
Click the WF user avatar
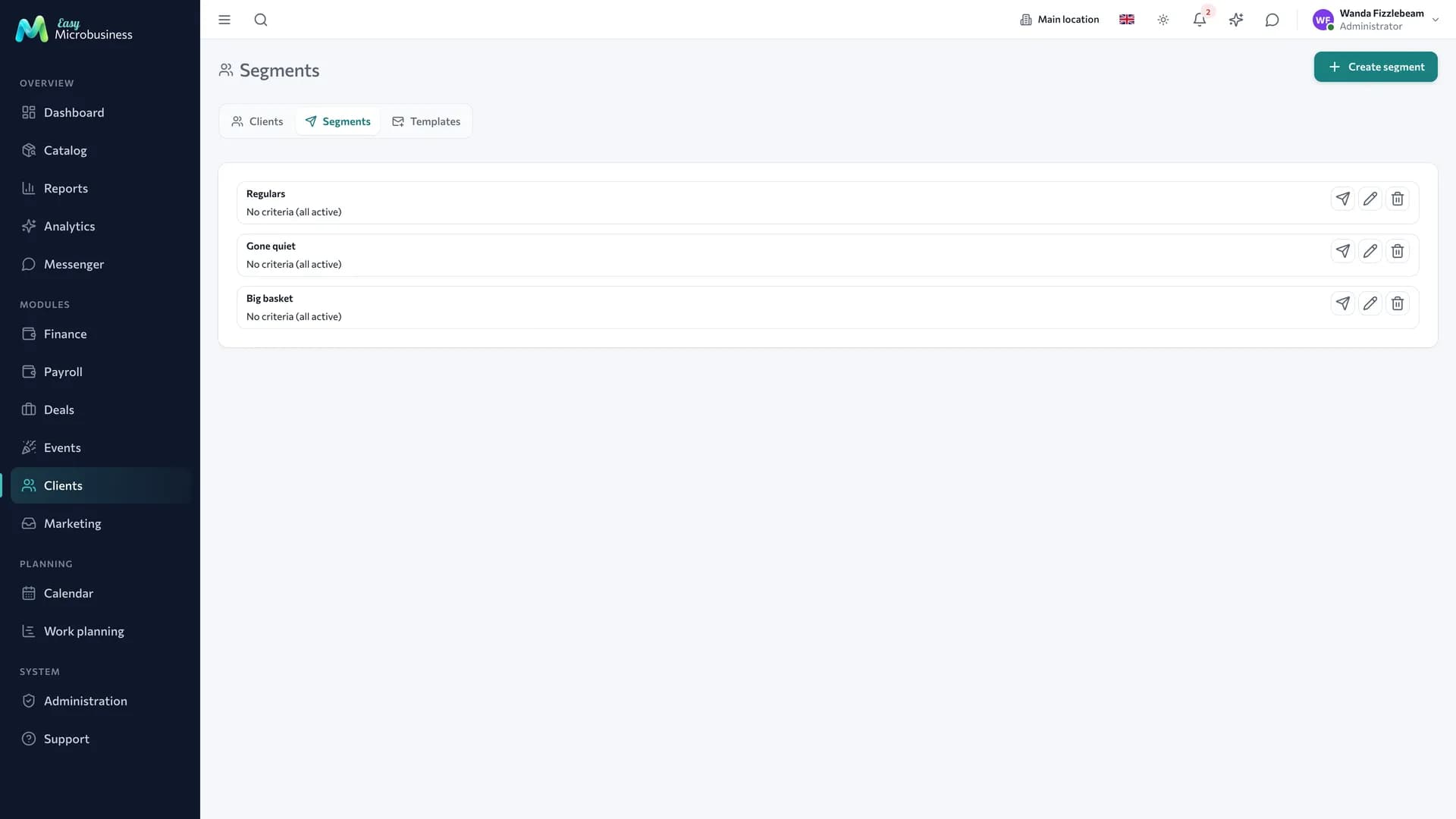coord(1323,20)
